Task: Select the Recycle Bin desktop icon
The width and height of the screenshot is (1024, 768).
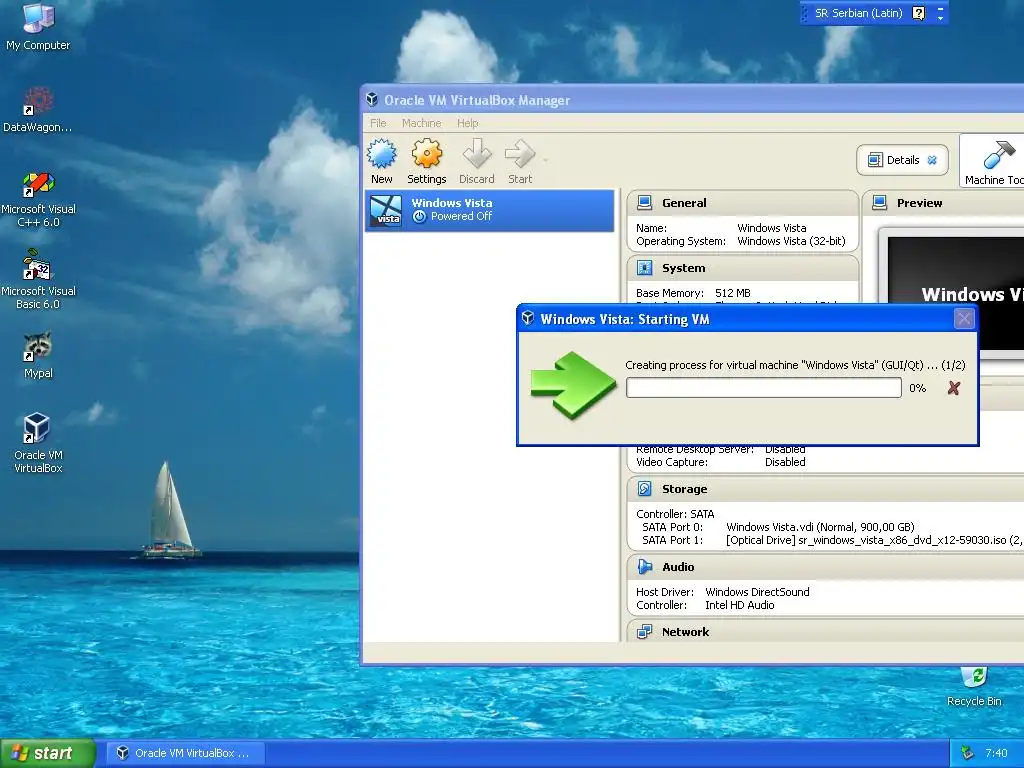Action: pos(974,686)
